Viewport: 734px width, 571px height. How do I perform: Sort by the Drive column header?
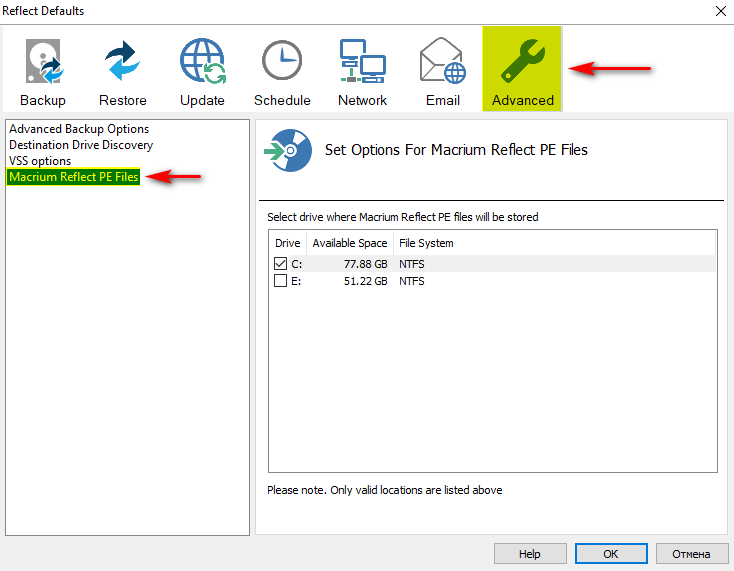coord(287,243)
